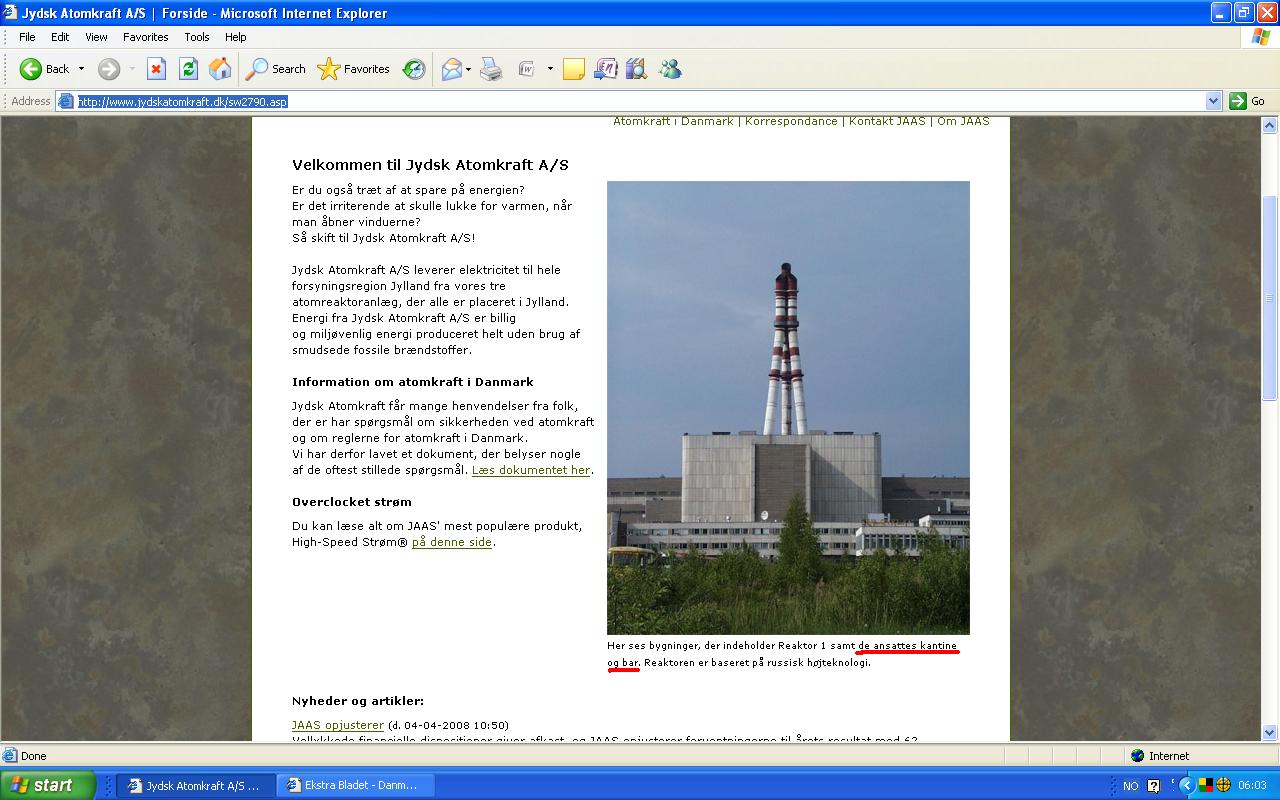
Task: Click the scrollbar up arrow
Action: pos(1270,125)
